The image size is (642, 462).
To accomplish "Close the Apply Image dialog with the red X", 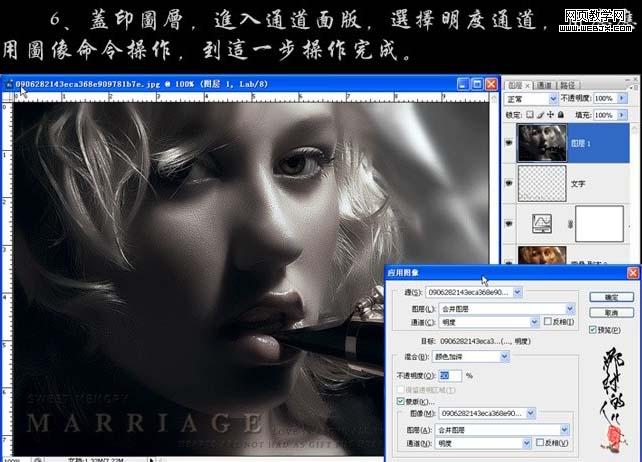I will (633, 273).
